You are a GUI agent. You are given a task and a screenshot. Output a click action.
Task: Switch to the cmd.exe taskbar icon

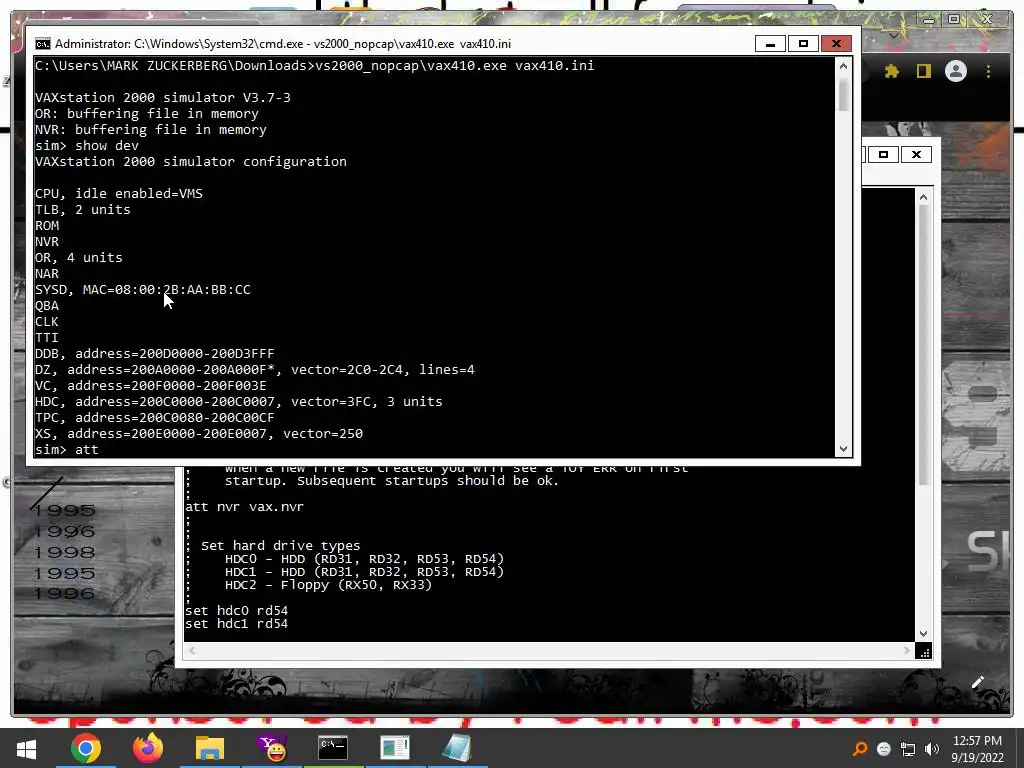(x=333, y=748)
